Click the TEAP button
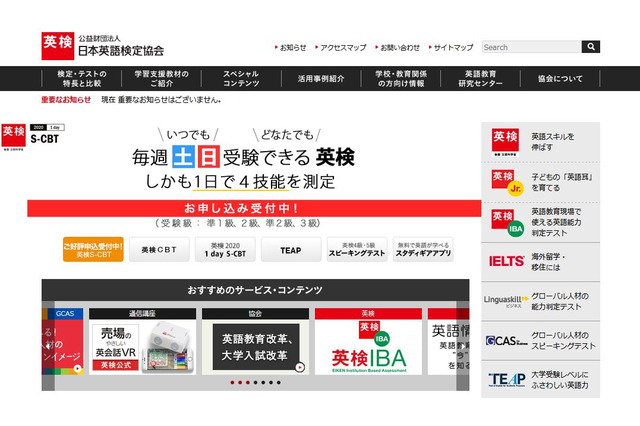 (x=291, y=249)
